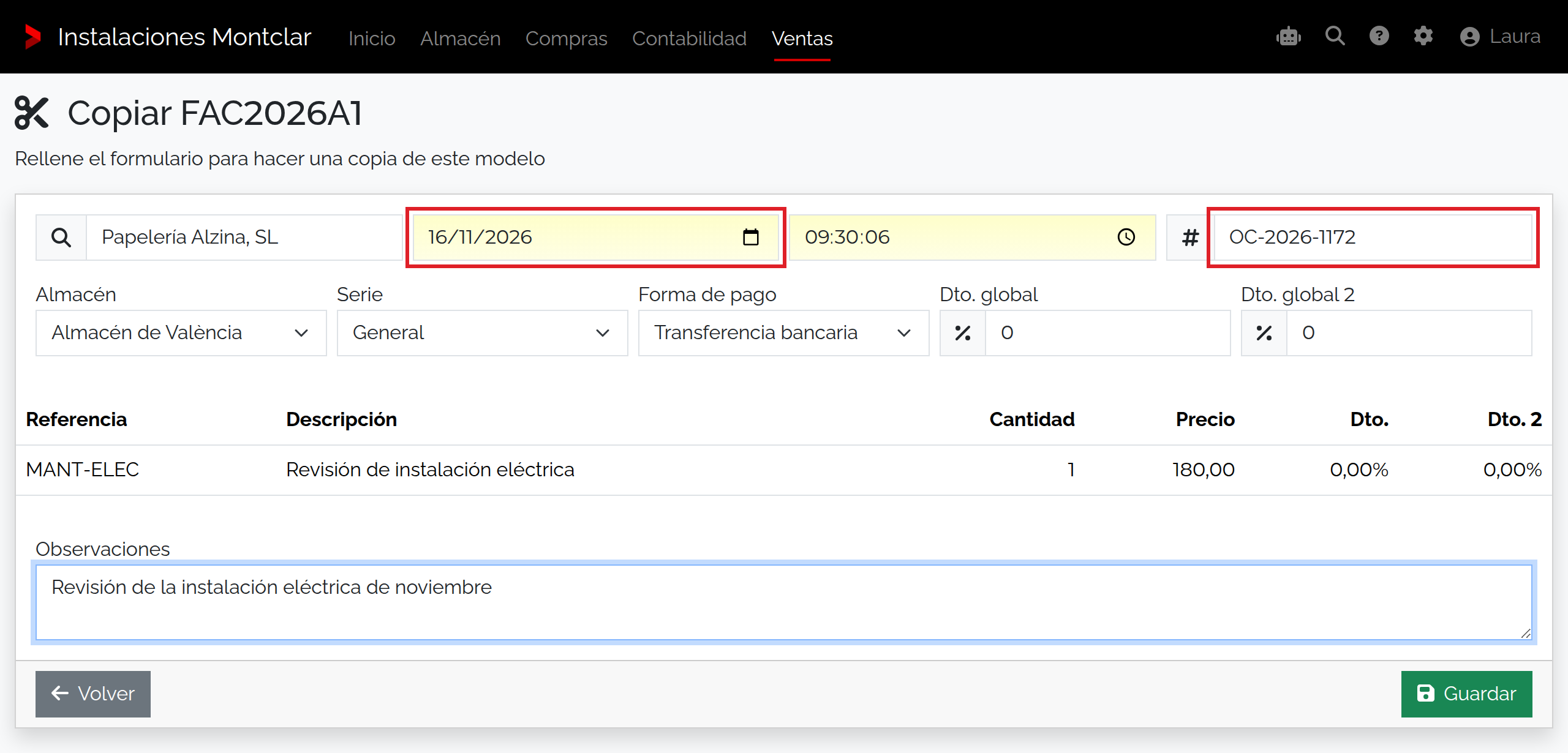Open the robot assistant icon
This screenshot has width=1568, height=753.
[x=1289, y=36]
